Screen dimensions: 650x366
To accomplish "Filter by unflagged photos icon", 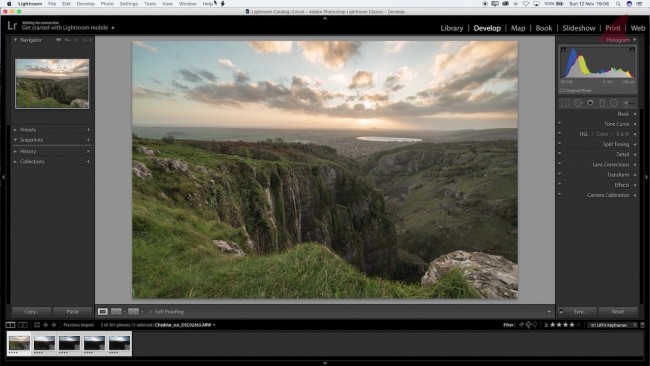I will [528, 325].
